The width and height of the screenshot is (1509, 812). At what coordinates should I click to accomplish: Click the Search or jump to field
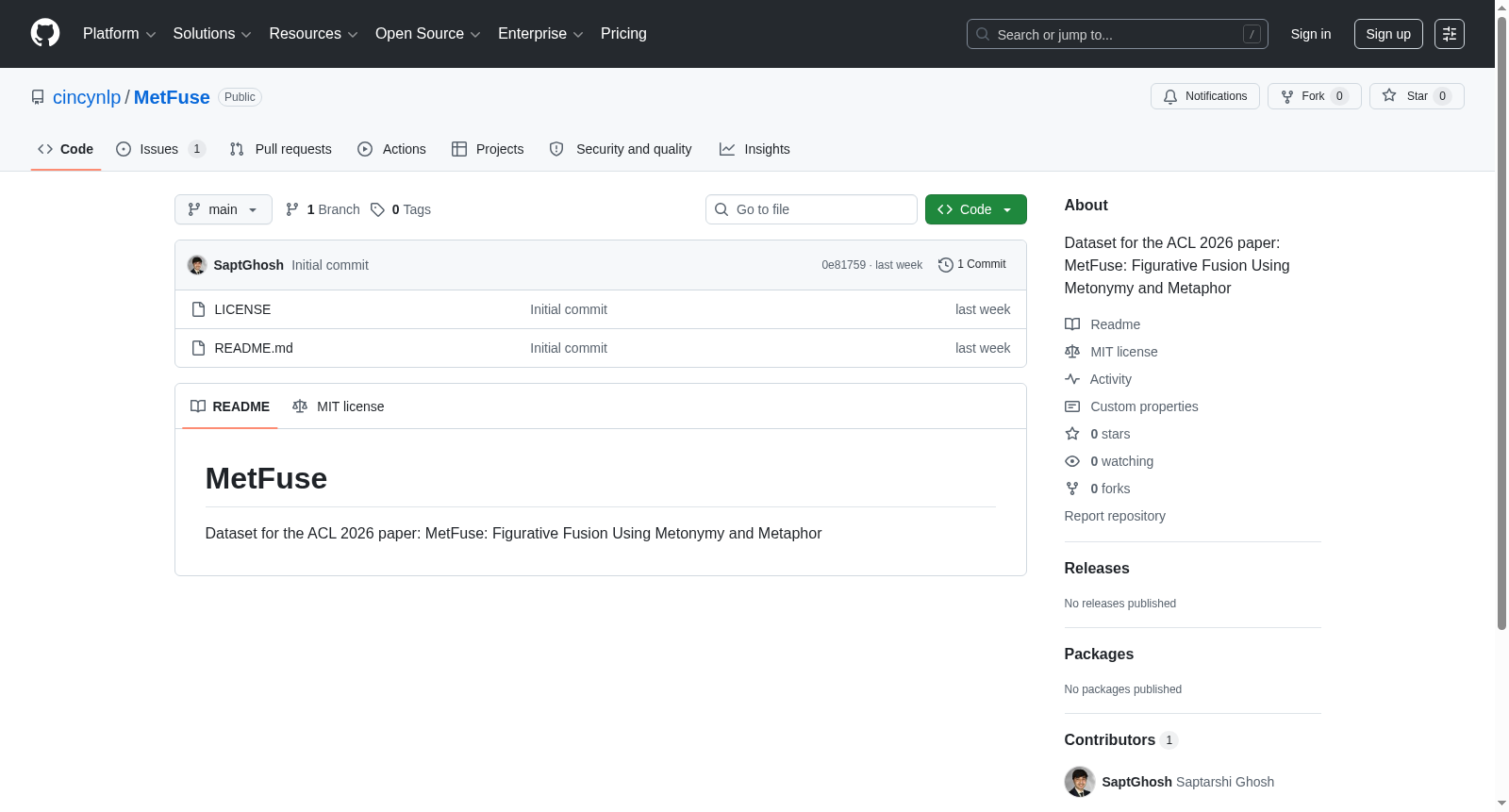click(1118, 34)
